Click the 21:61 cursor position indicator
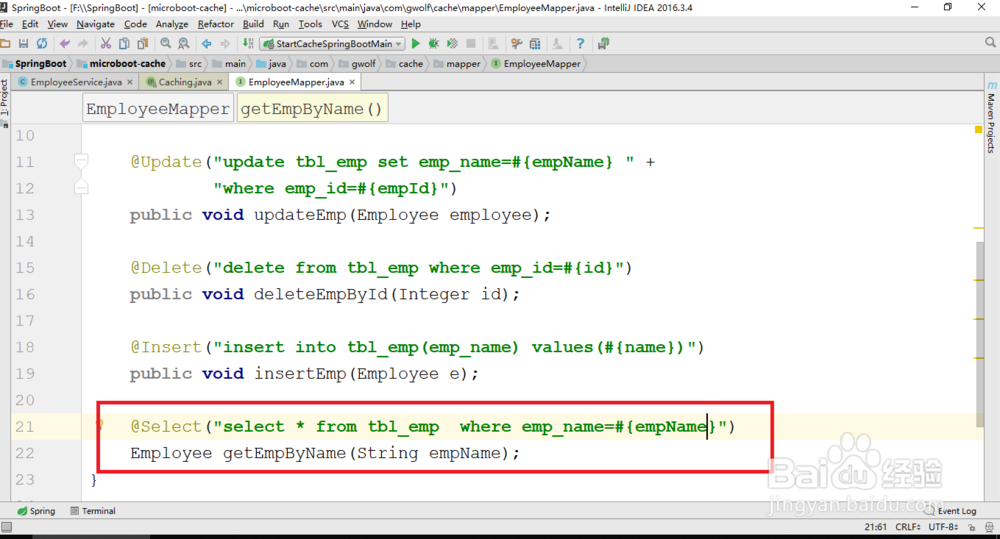1000x539 pixels. pos(876,527)
